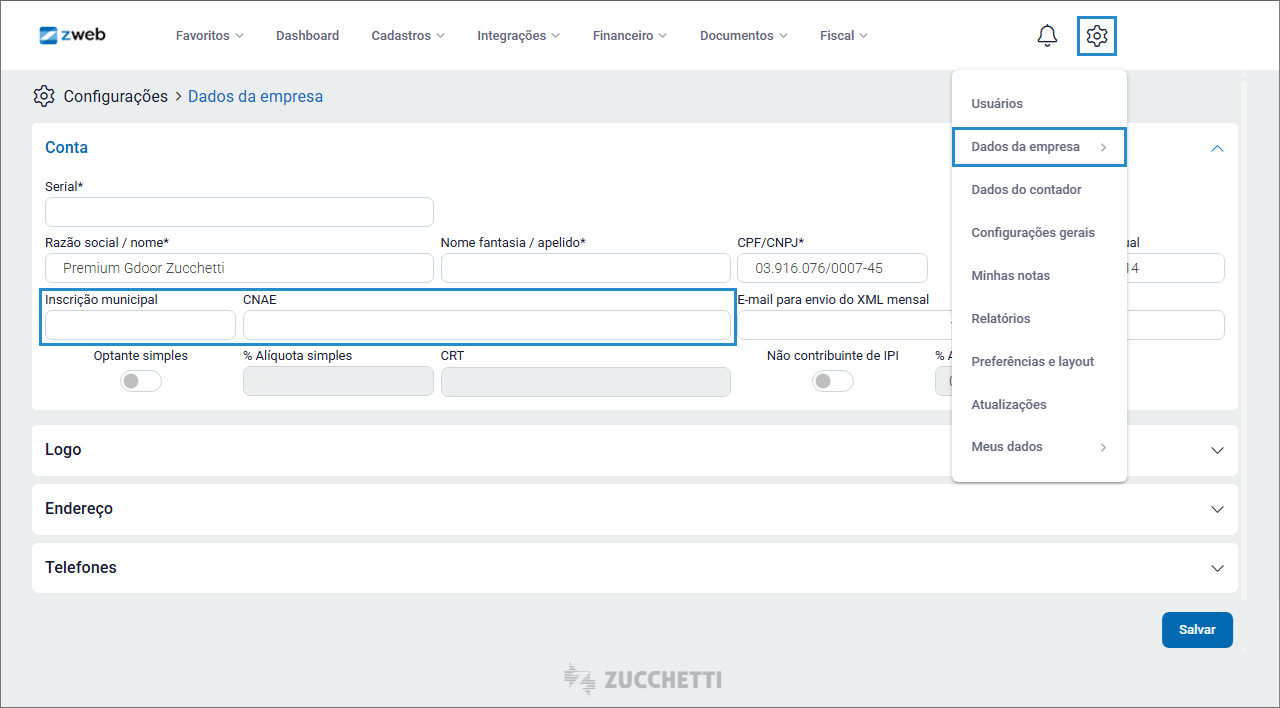Click the Inscrição municipal input field
The height and width of the screenshot is (708, 1280).
pos(140,325)
